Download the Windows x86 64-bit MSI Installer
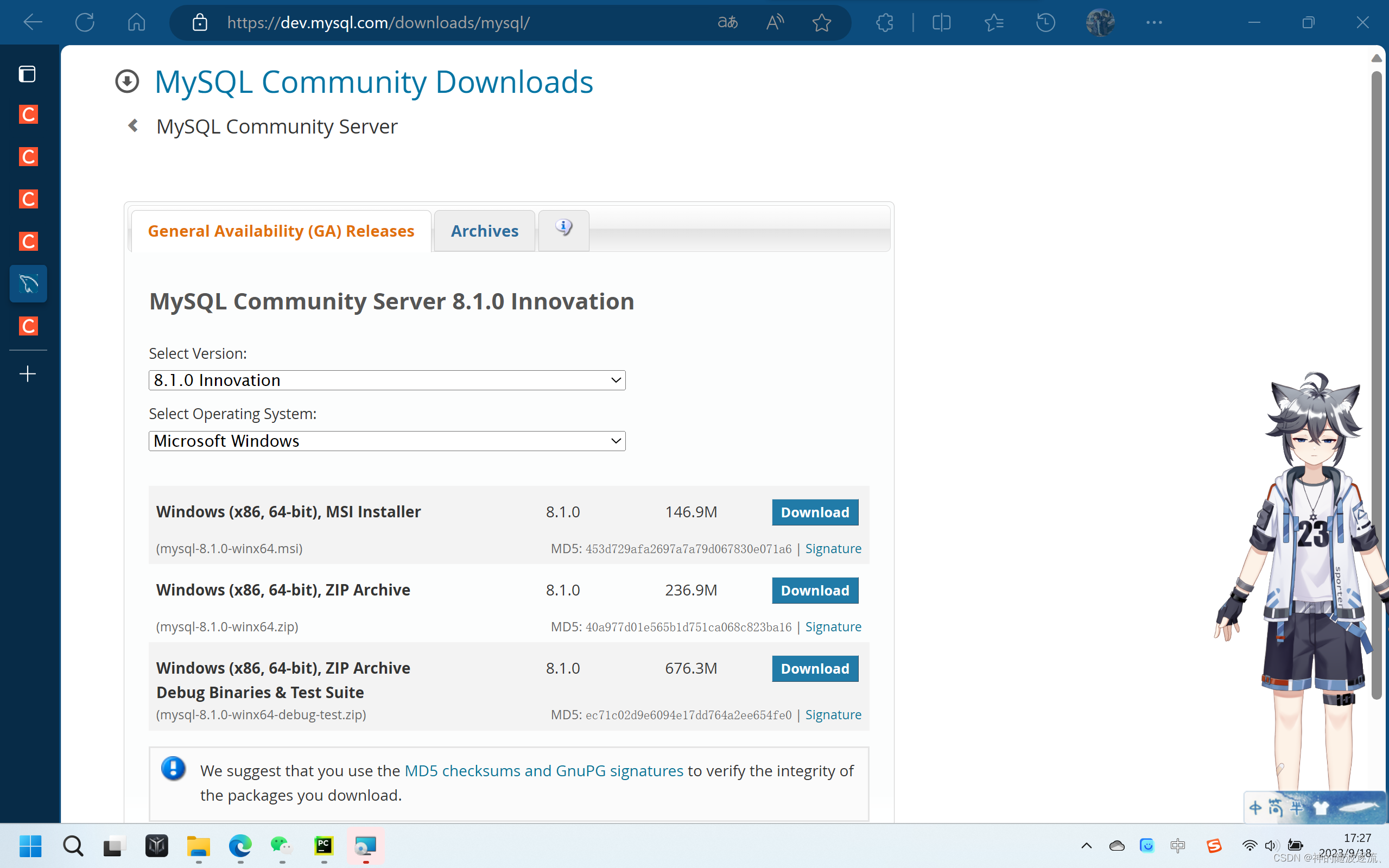 click(815, 512)
